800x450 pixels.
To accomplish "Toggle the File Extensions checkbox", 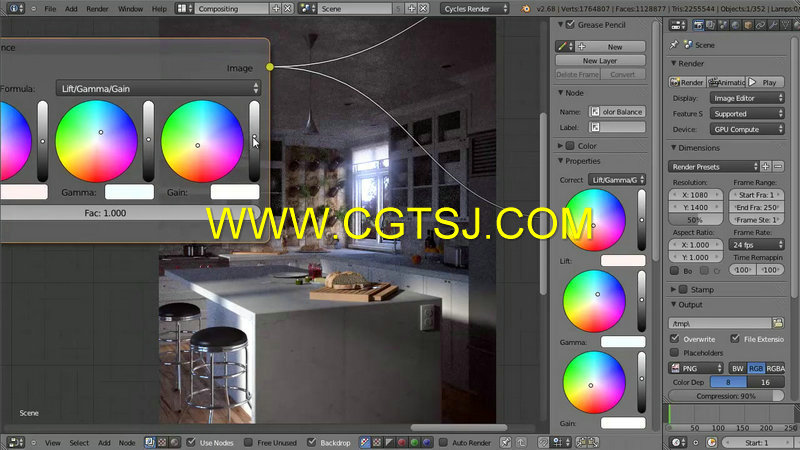I will pos(735,338).
